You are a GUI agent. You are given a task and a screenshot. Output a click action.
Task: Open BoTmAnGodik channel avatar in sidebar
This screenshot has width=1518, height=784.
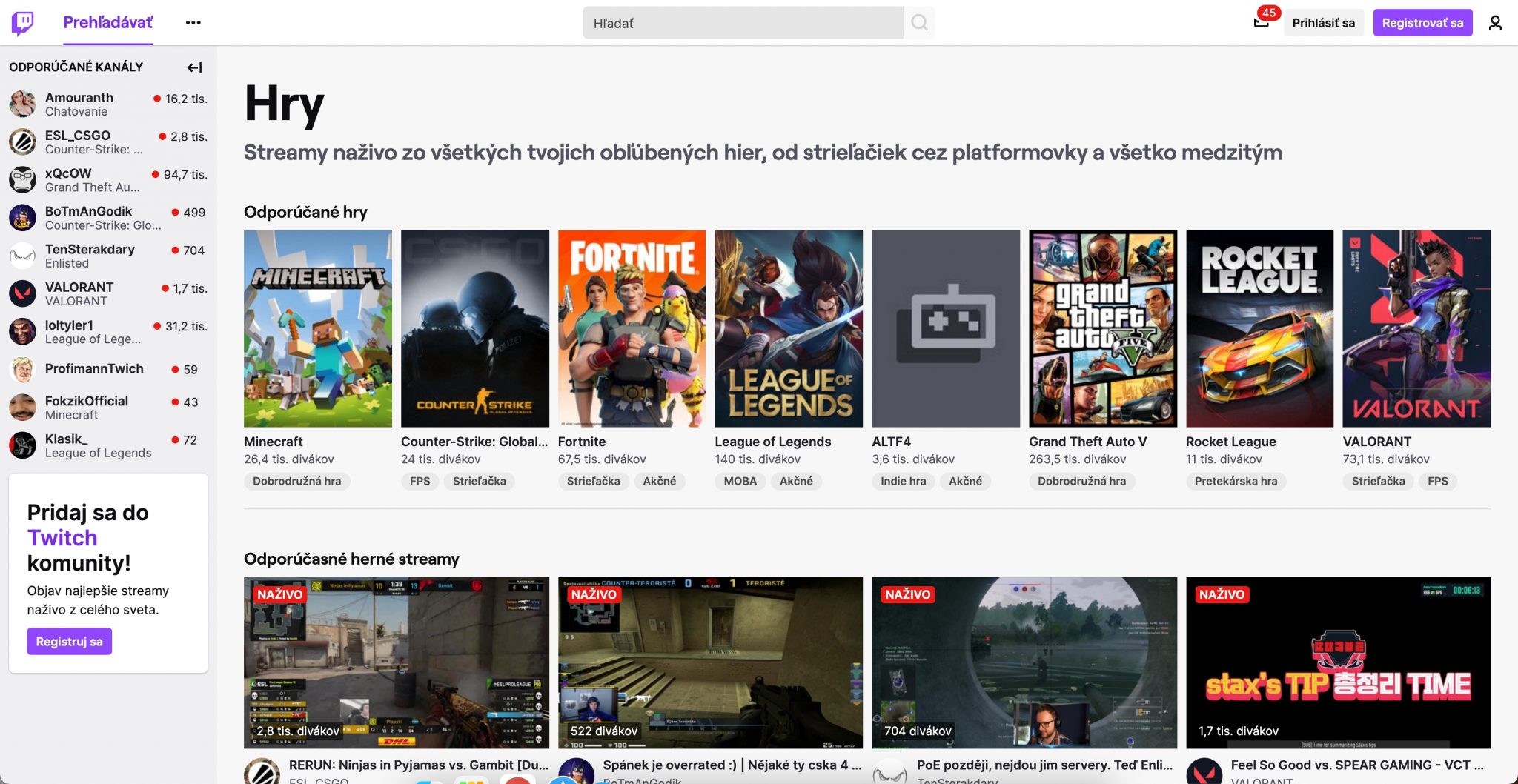[23, 218]
